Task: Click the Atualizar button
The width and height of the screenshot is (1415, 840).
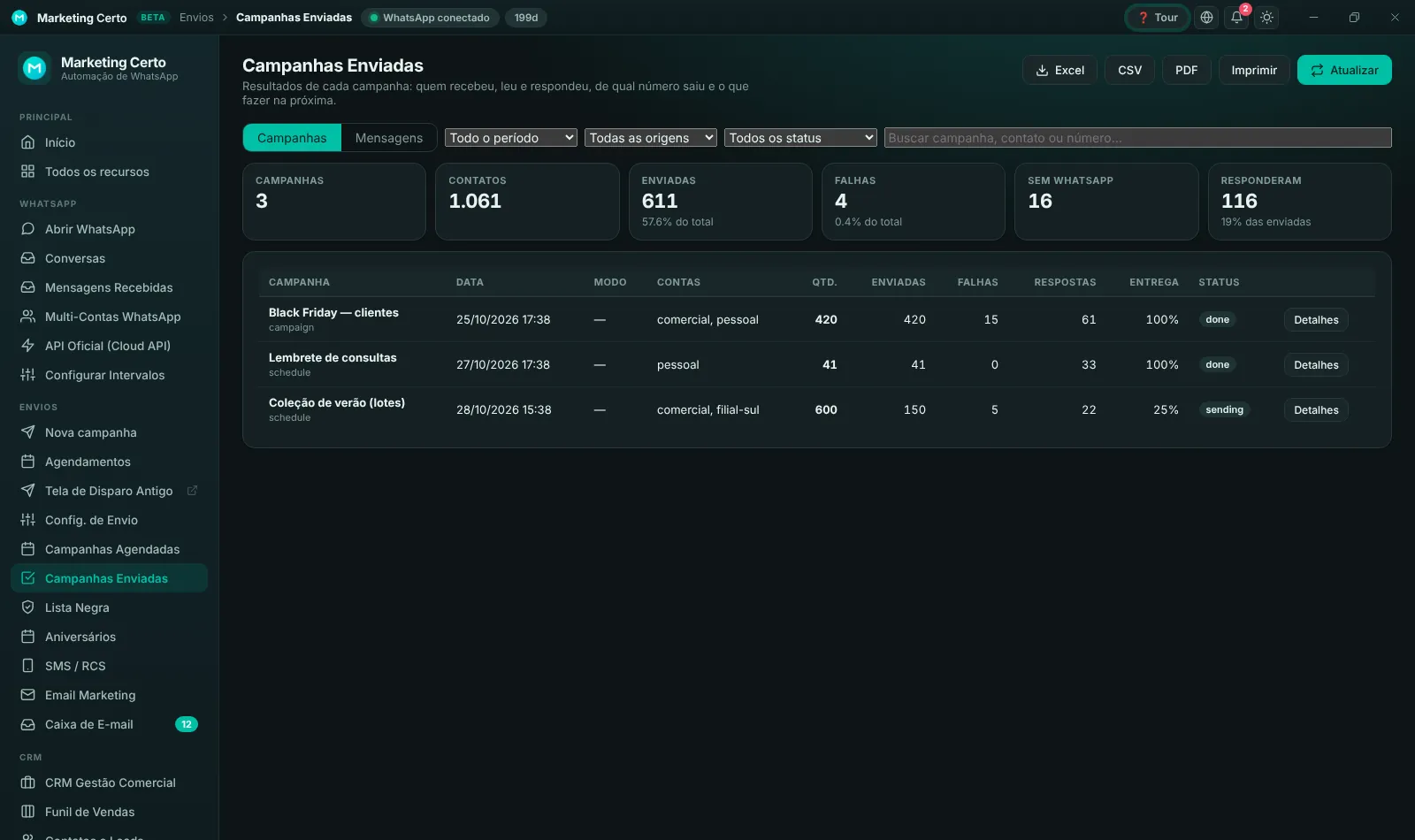Action: [1344, 70]
